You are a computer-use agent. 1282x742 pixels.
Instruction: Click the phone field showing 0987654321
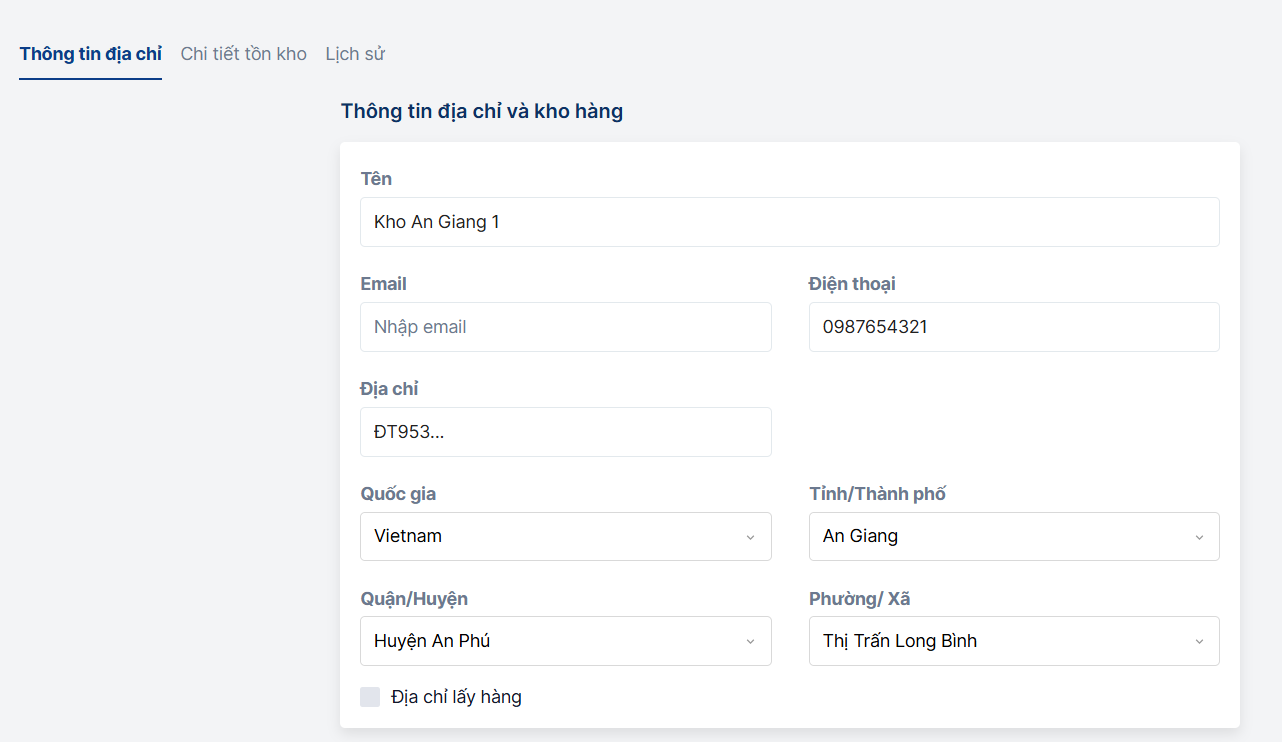[x=1013, y=327]
